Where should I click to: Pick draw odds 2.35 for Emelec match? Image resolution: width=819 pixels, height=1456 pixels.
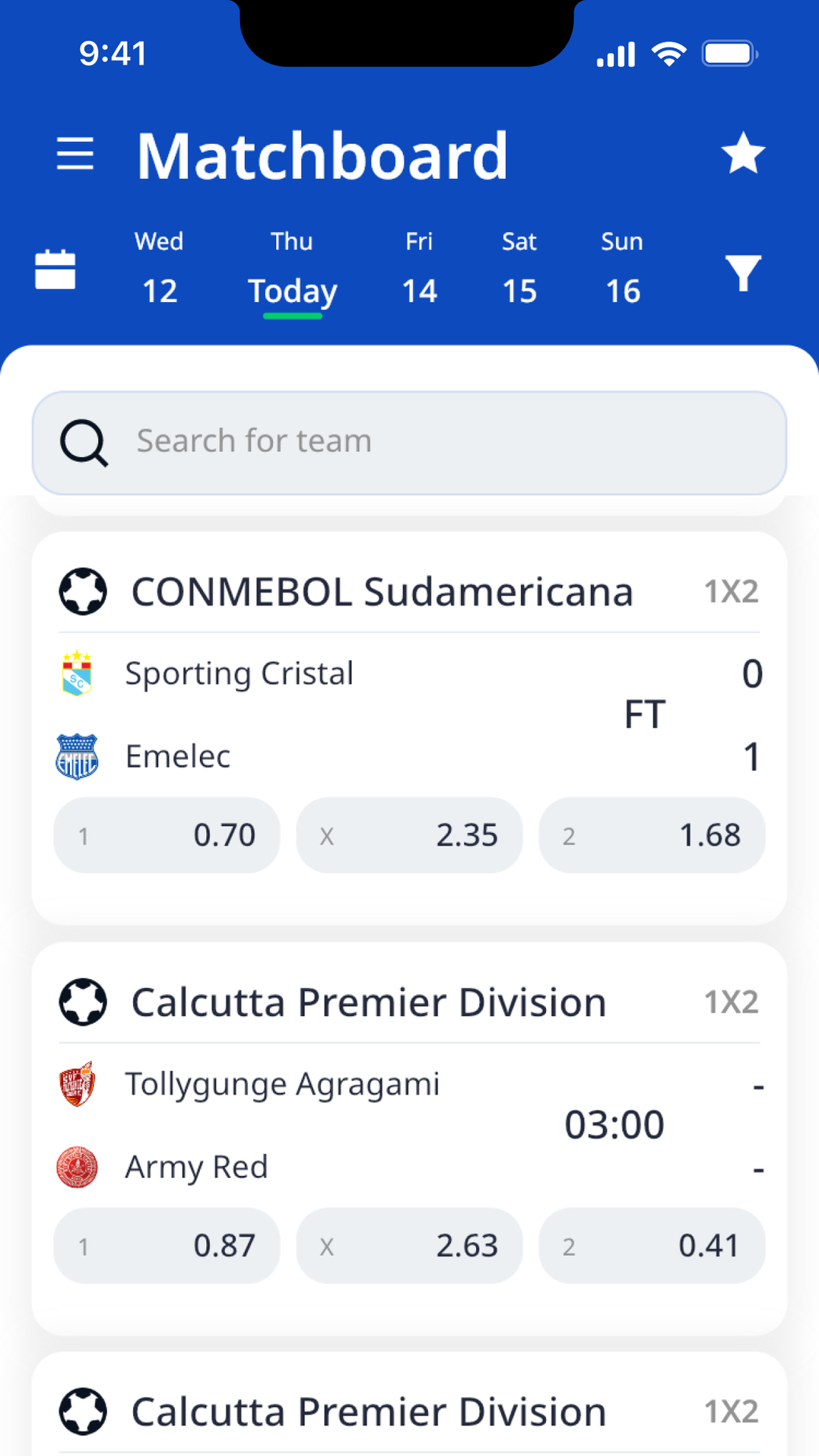click(x=409, y=835)
